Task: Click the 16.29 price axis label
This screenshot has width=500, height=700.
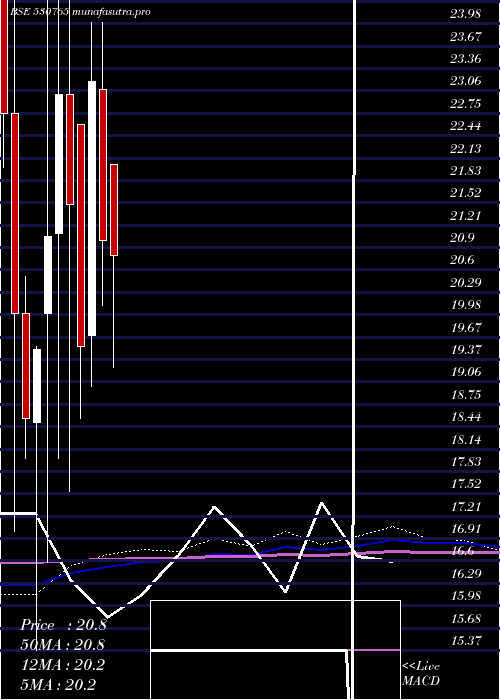Action: [x=465, y=574]
